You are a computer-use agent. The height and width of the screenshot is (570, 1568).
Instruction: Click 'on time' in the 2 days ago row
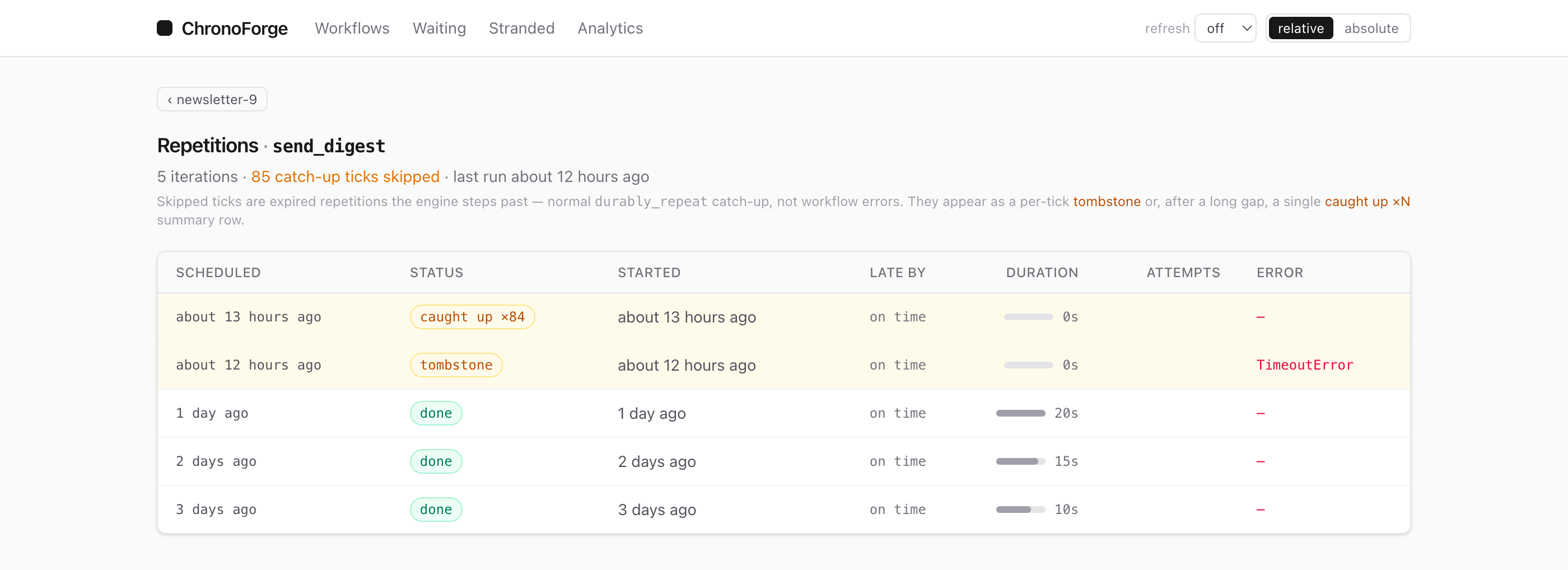(x=897, y=461)
